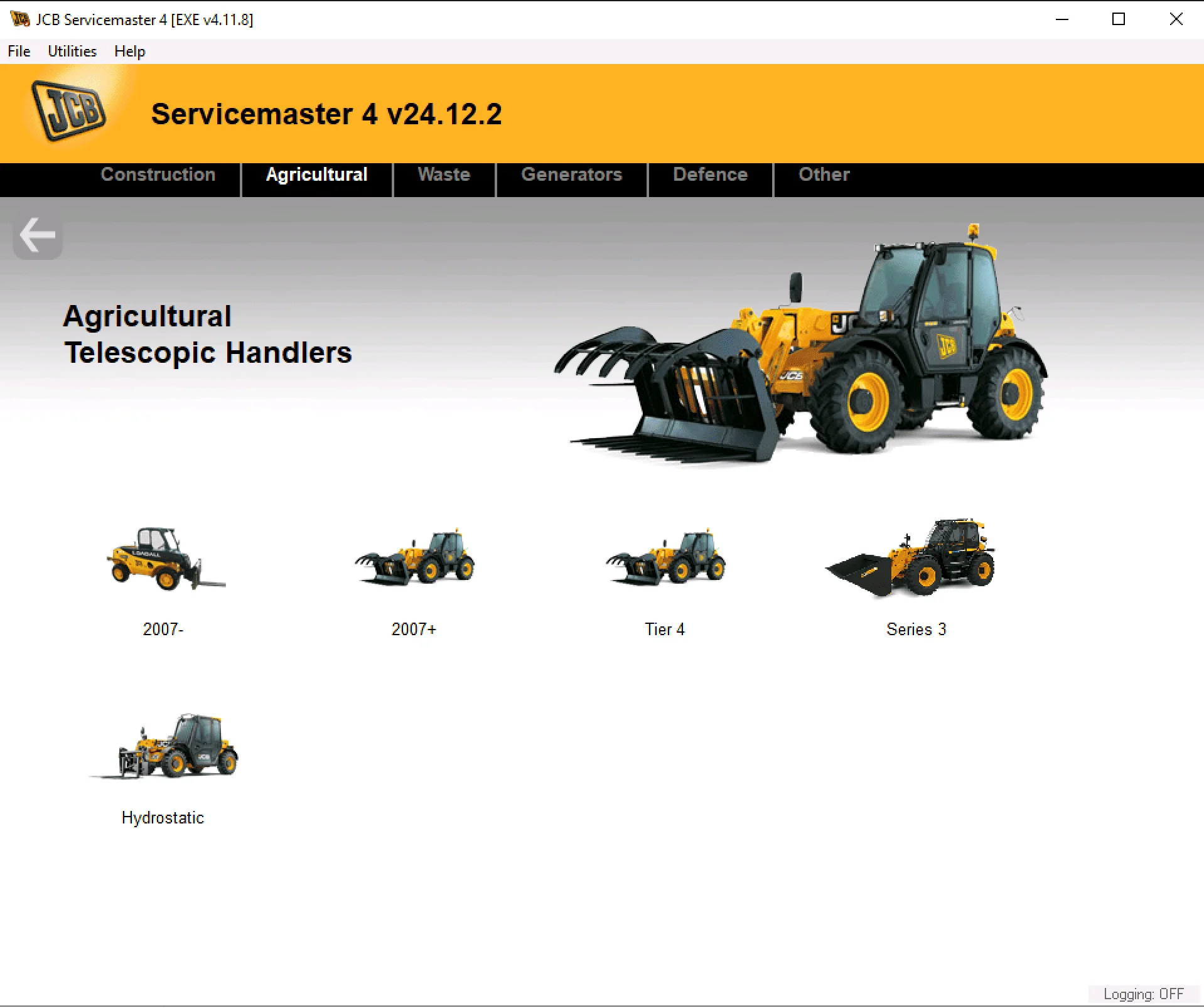
Task: Switch to the Waste tab
Action: [444, 174]
